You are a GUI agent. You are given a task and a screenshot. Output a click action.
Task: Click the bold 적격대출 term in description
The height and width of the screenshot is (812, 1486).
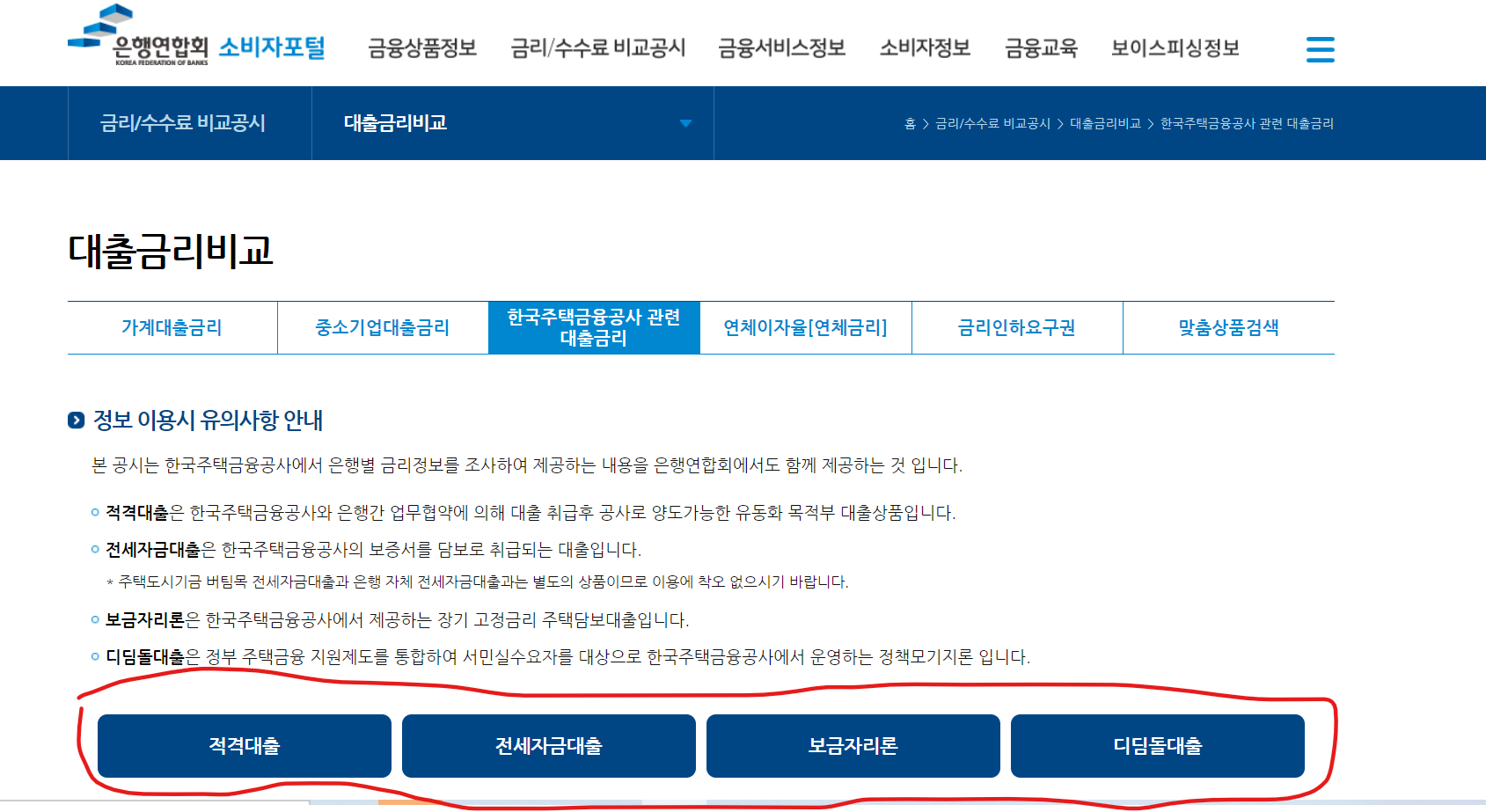[x=137, y=513]
